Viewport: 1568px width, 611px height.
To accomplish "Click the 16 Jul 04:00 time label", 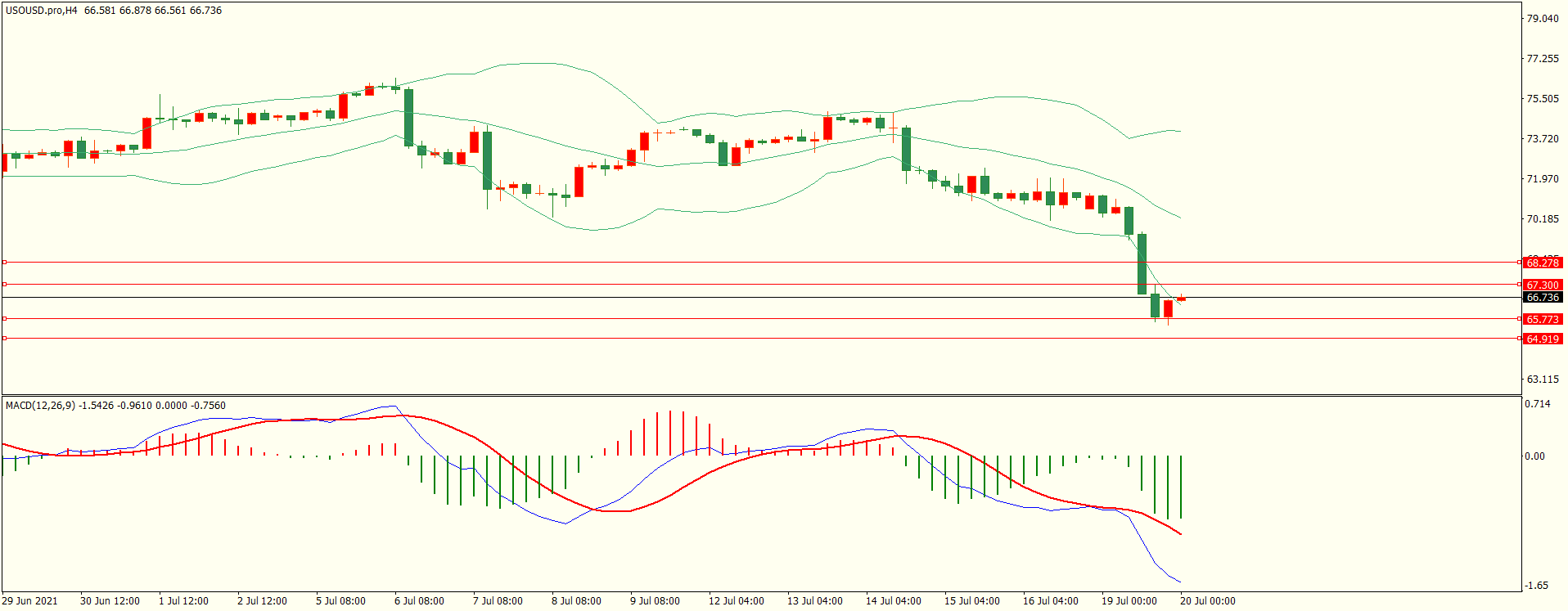I will [1051, 601].
